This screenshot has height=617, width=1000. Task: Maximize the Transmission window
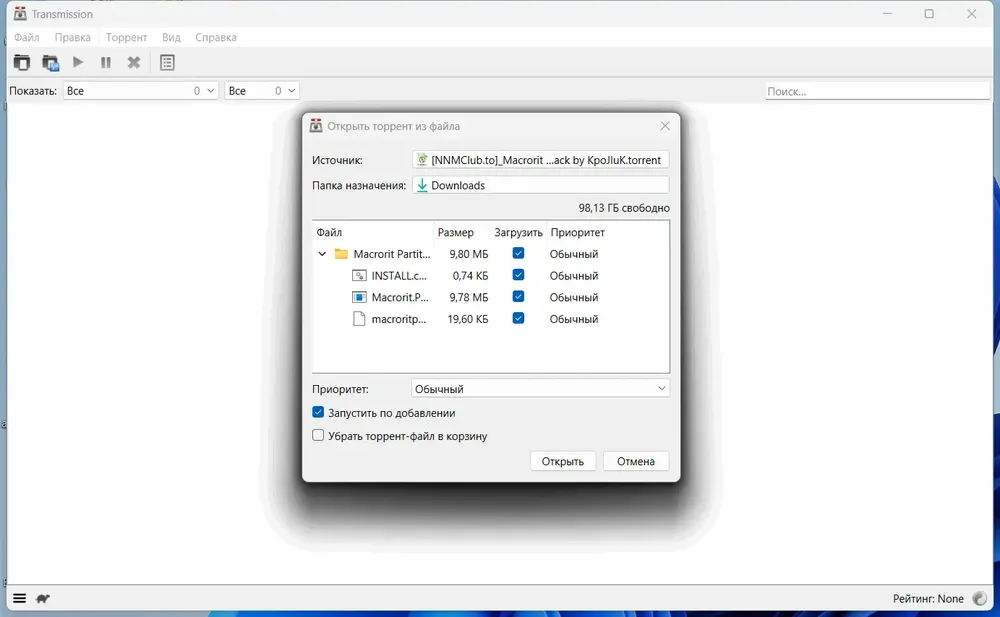(x=929, y=13)
